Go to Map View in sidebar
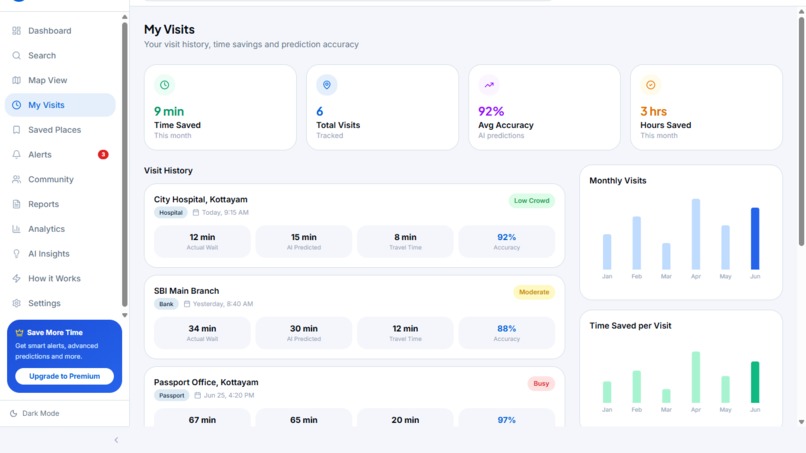The height and width of the screenshot is (453, 806). (x=60, y=80)
